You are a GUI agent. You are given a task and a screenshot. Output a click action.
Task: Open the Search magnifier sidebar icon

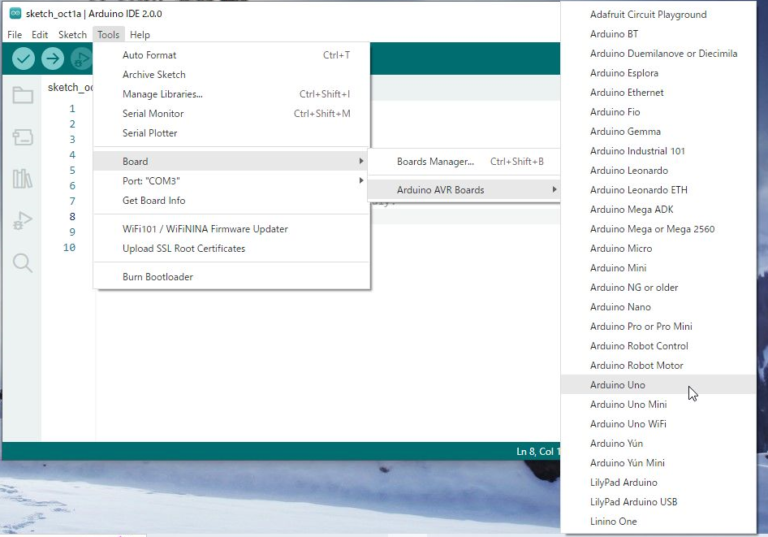click(23, 263)
